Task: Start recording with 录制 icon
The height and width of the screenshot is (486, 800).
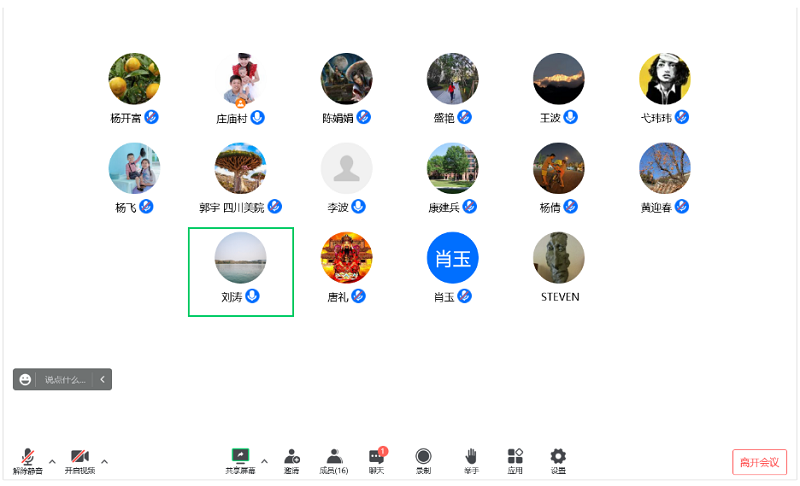Action: click(x=423, y=458)
